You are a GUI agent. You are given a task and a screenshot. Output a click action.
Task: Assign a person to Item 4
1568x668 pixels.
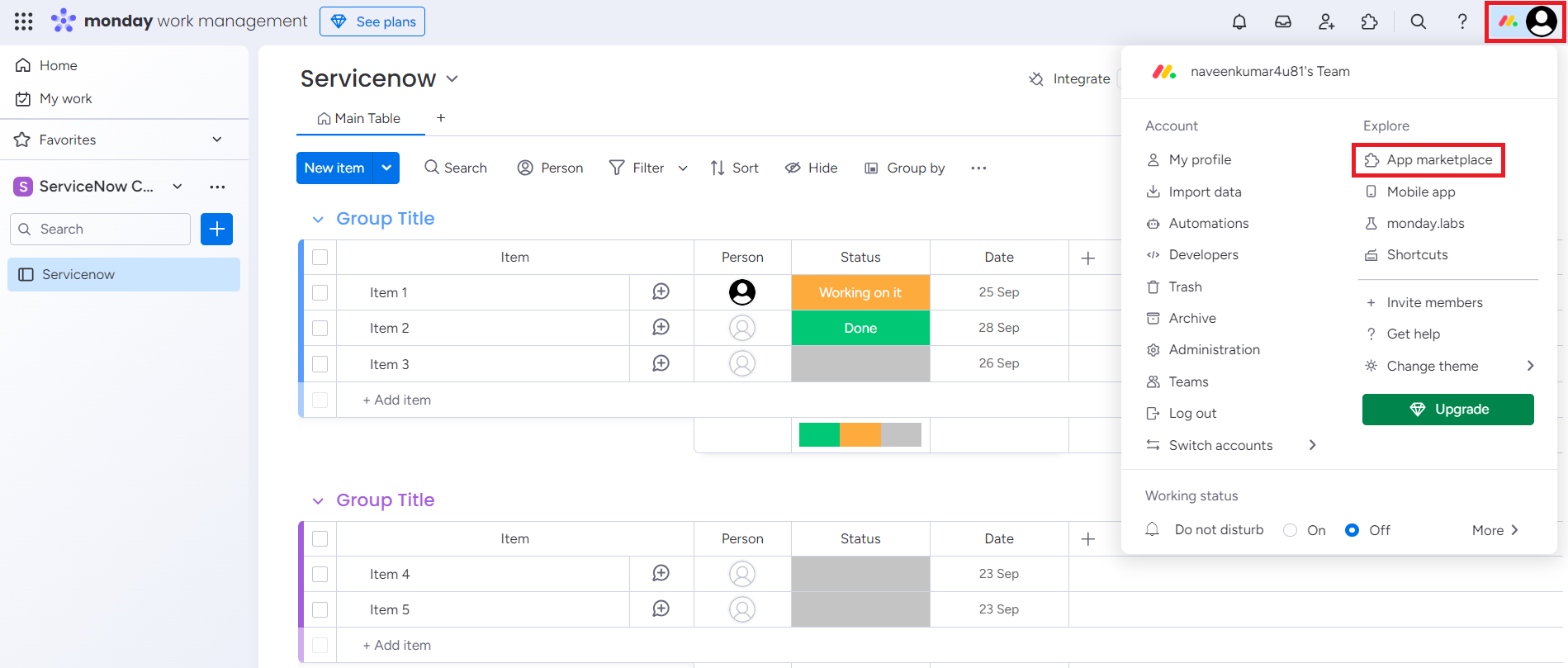[x=742, y=574]
